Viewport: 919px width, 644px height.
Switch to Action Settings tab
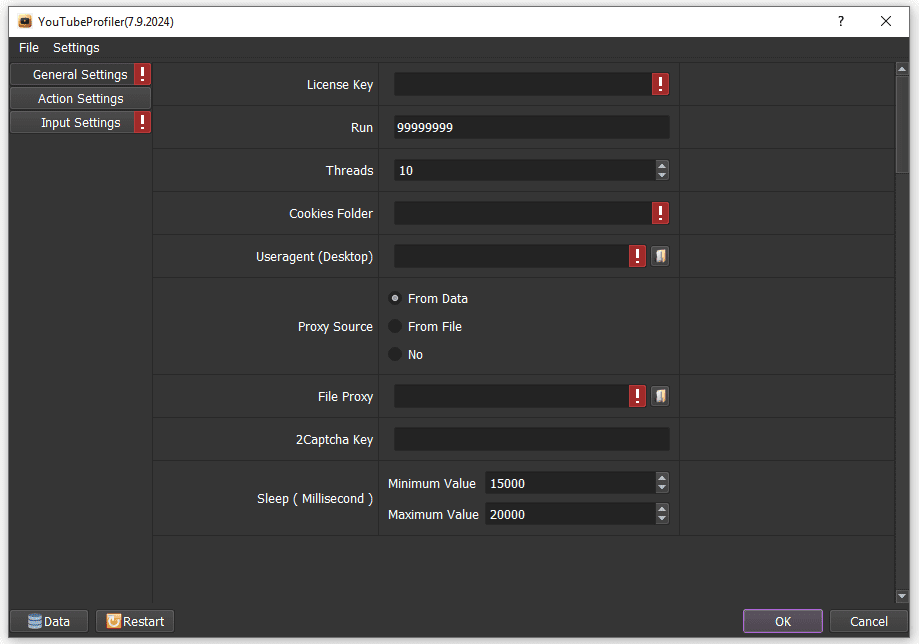[80, 98]
